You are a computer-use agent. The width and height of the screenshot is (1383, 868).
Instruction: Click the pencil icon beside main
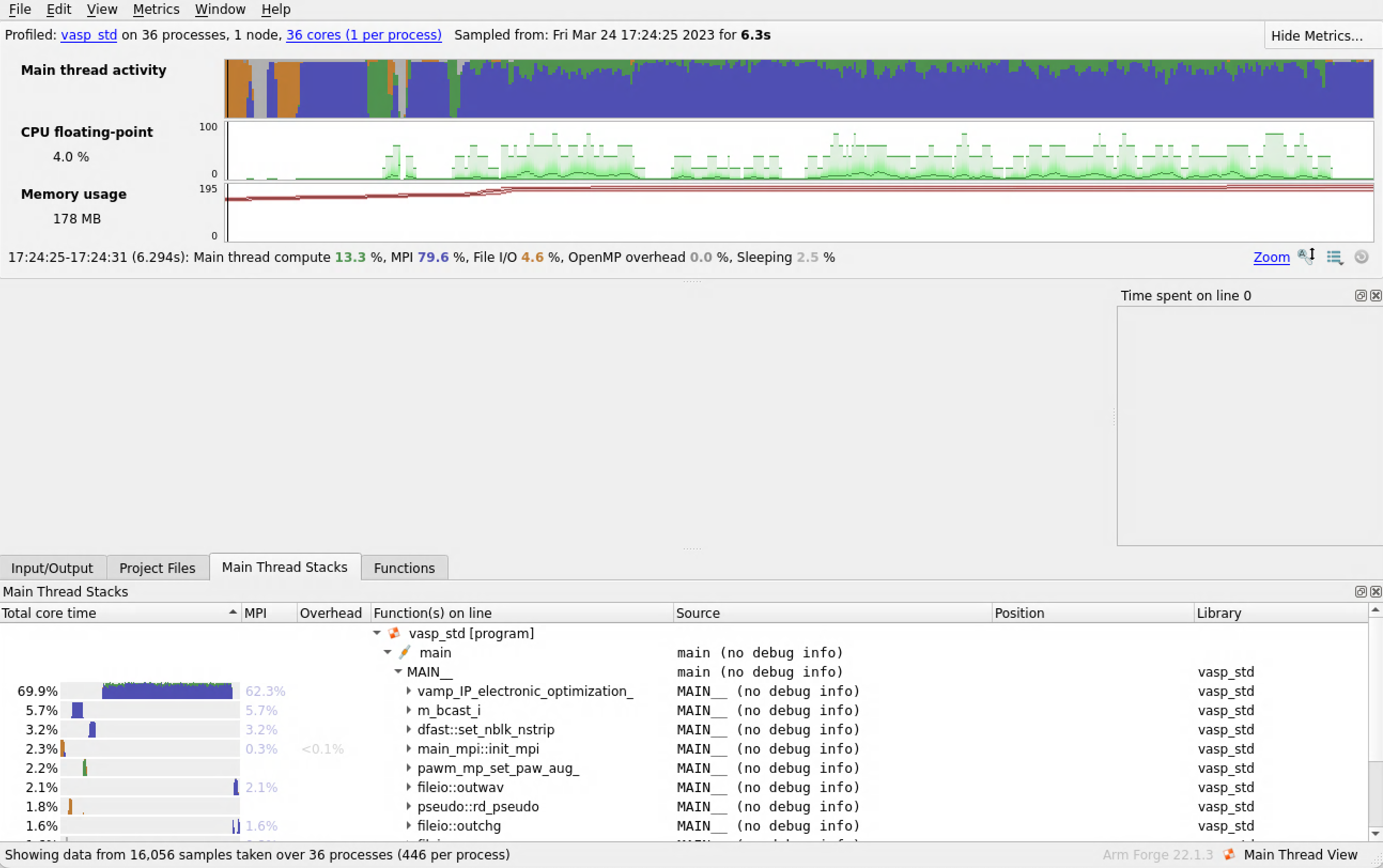(405, 652)
